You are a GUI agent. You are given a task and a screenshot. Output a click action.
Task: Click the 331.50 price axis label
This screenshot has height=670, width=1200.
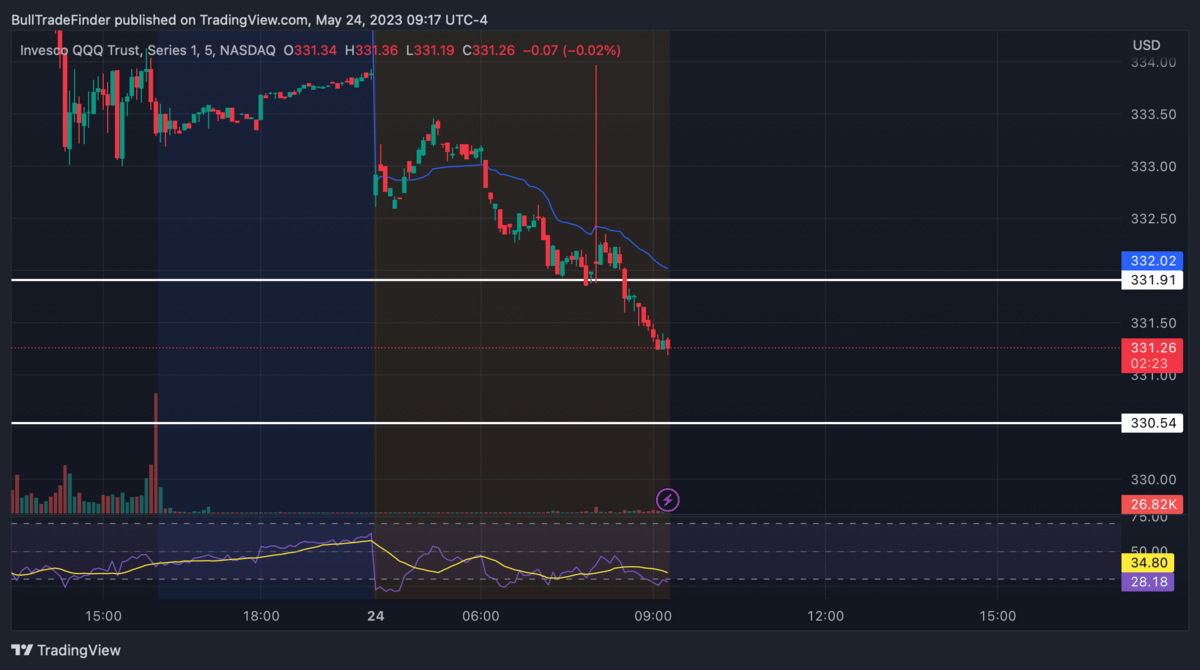click(1152, 323)
